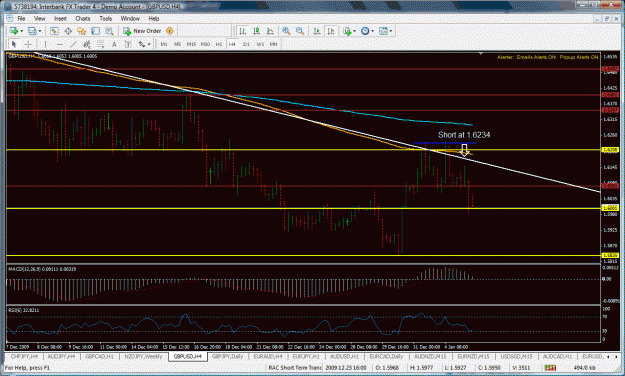Select the M30 timeframe button
The height and width of the screenshot is (376, 625).
(x=205, y=44)
